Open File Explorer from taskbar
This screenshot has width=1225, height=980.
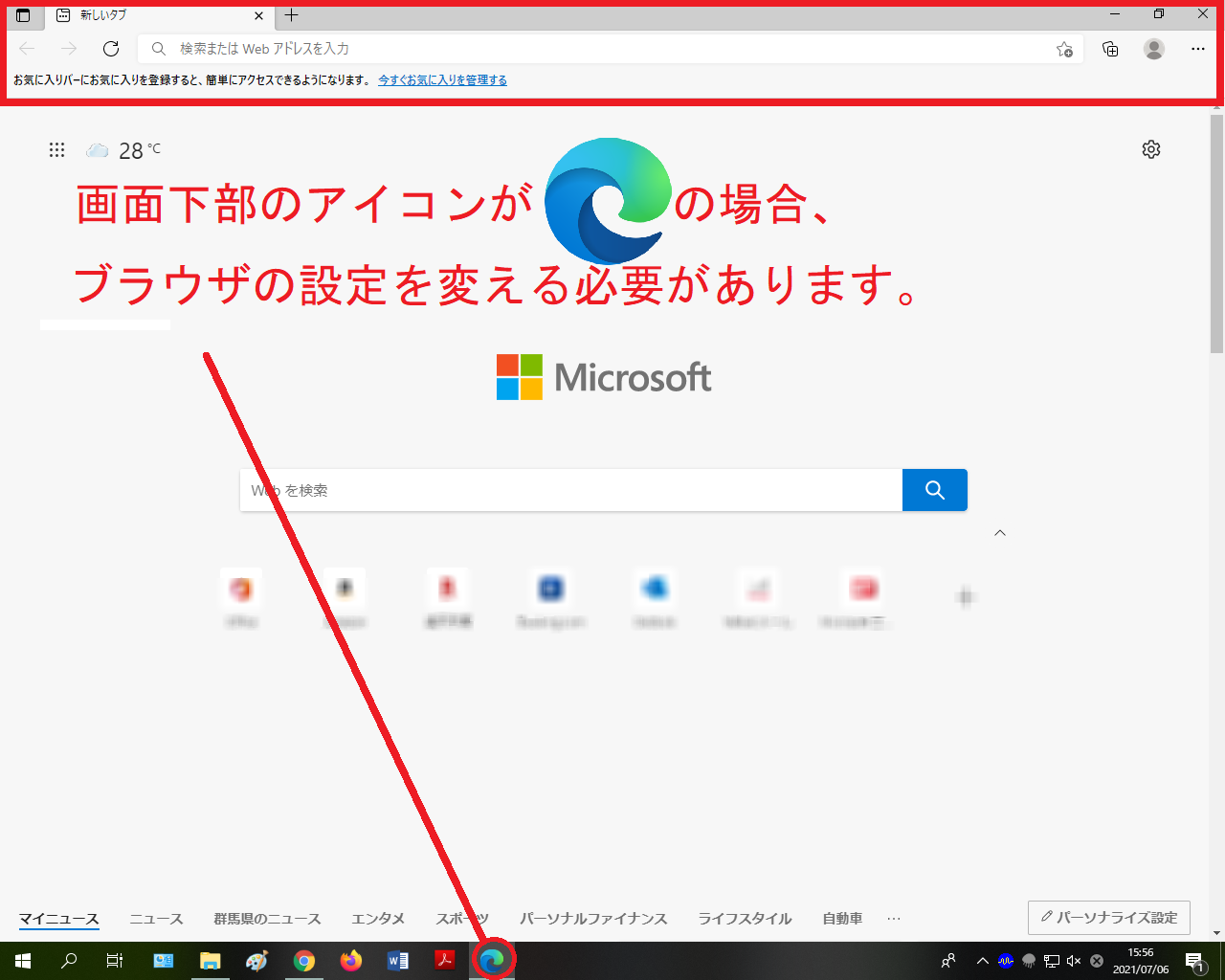[x=211, y=961]
